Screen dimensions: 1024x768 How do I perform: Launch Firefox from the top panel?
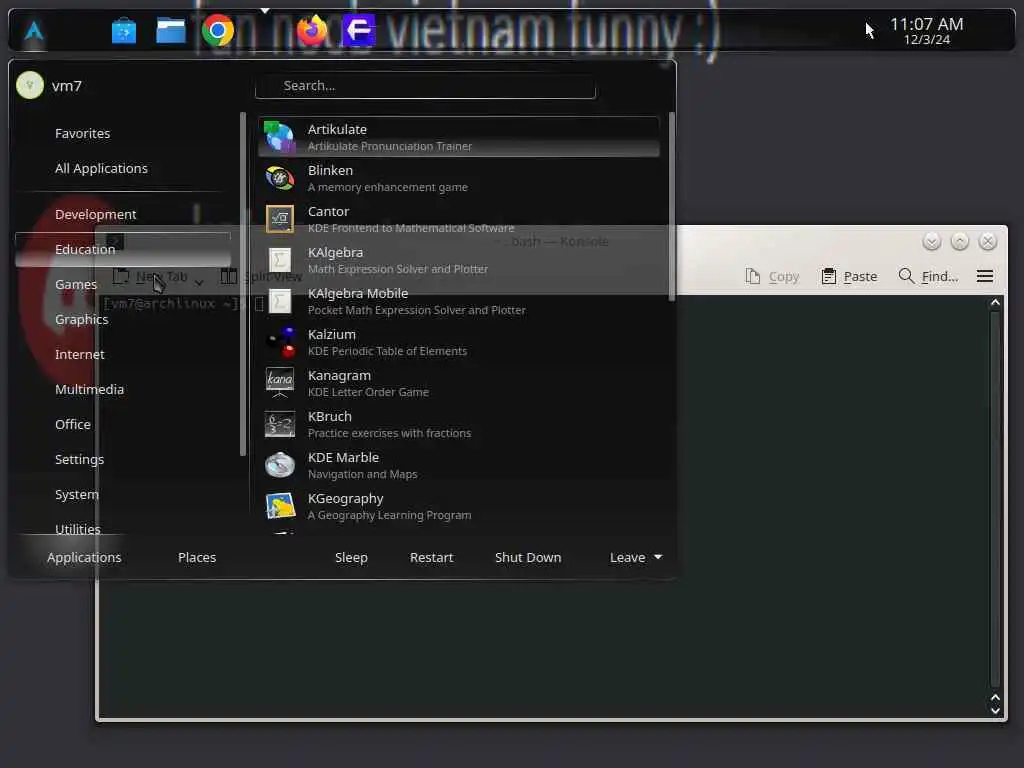(x=312, y=30)
